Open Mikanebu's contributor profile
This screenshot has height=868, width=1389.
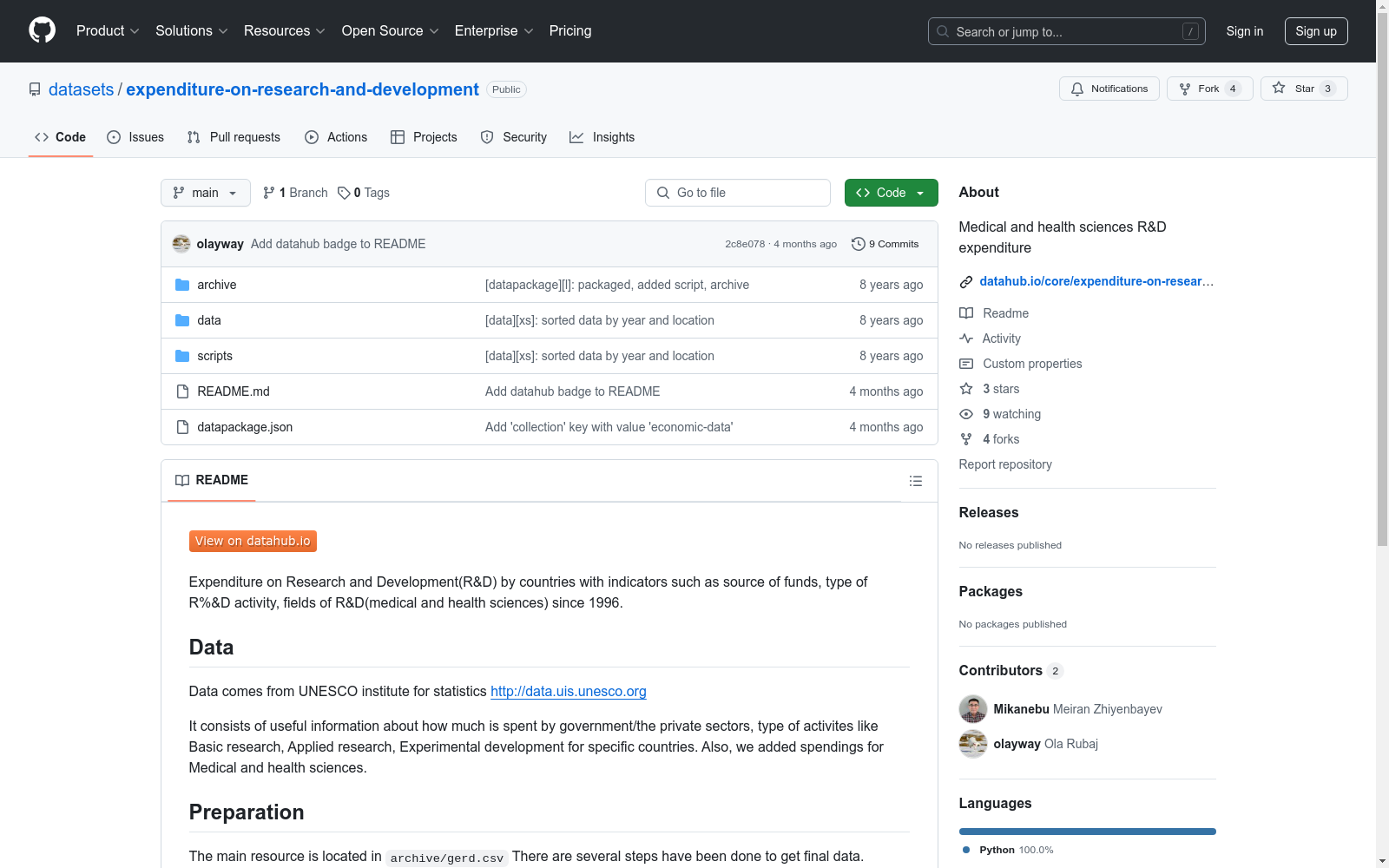1077,709
